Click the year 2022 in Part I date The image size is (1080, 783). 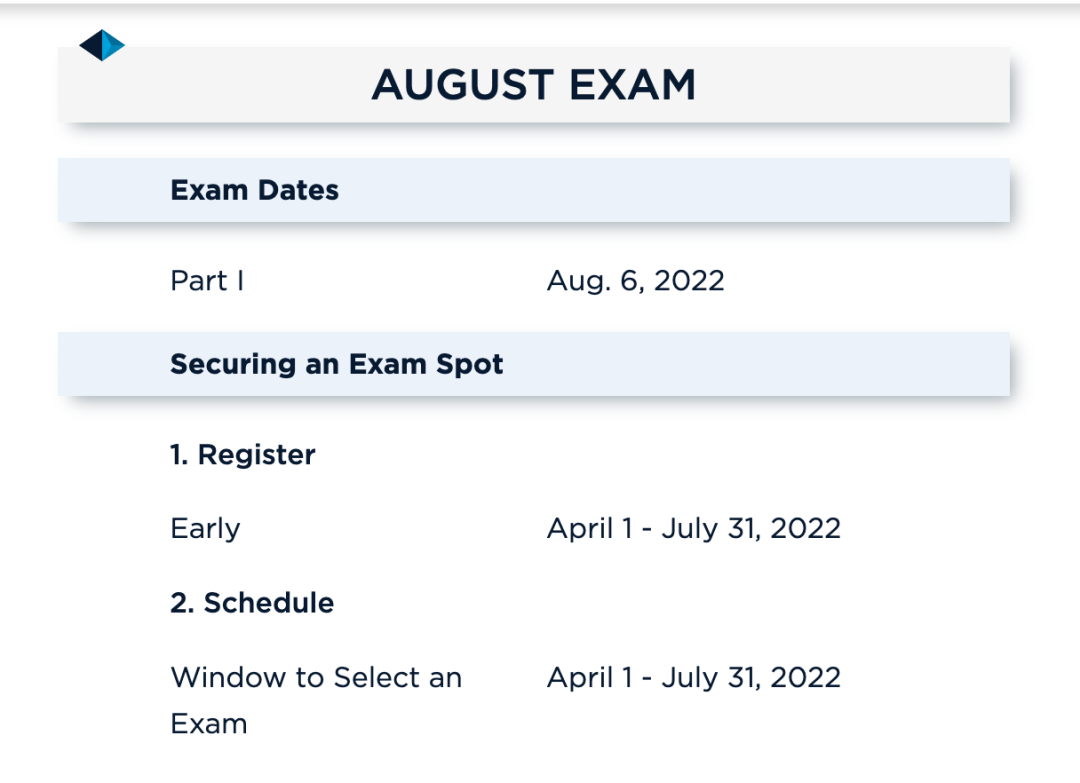[688, 281]
